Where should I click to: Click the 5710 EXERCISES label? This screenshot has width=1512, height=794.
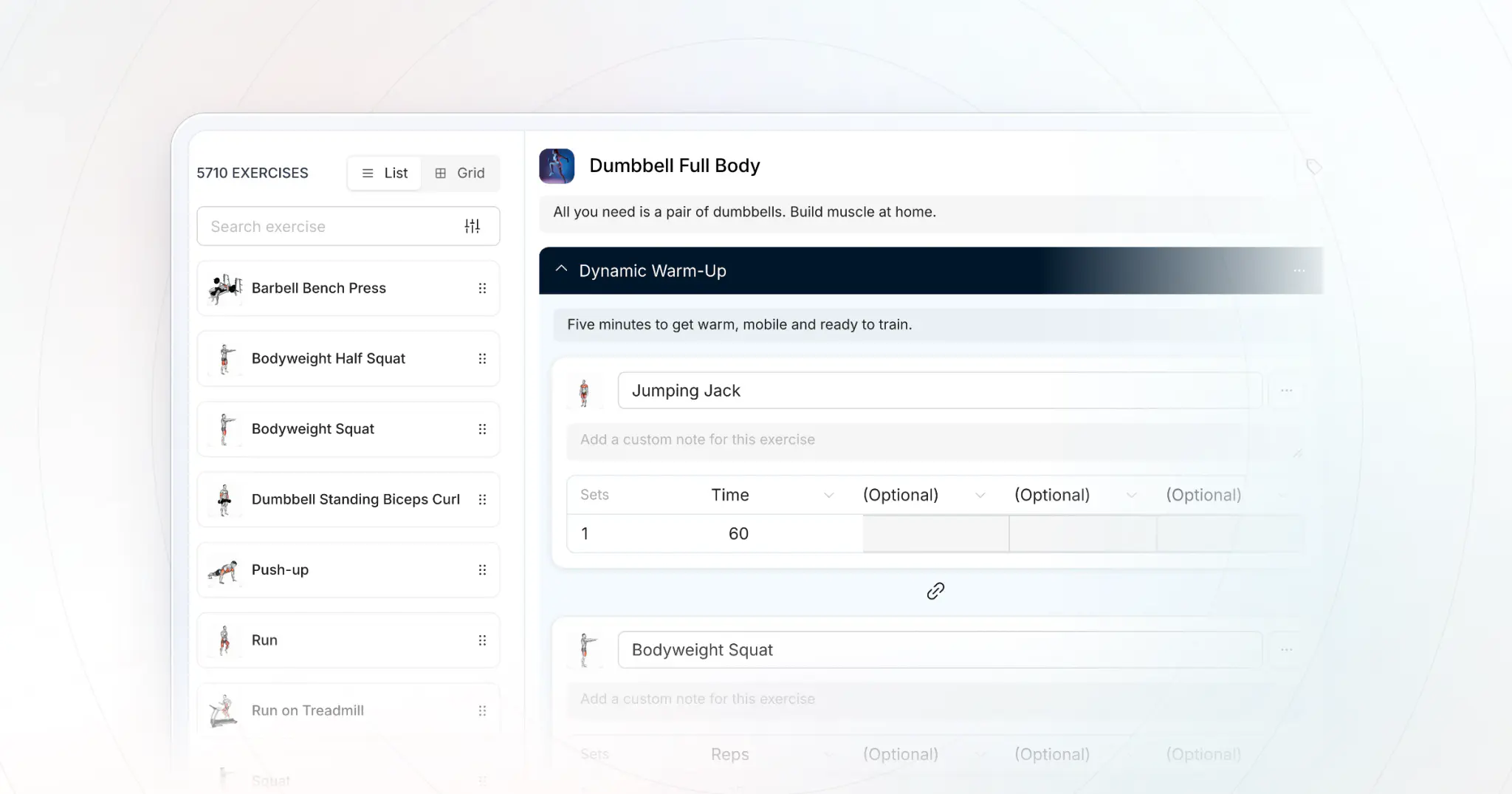click(x=252, y=173)
